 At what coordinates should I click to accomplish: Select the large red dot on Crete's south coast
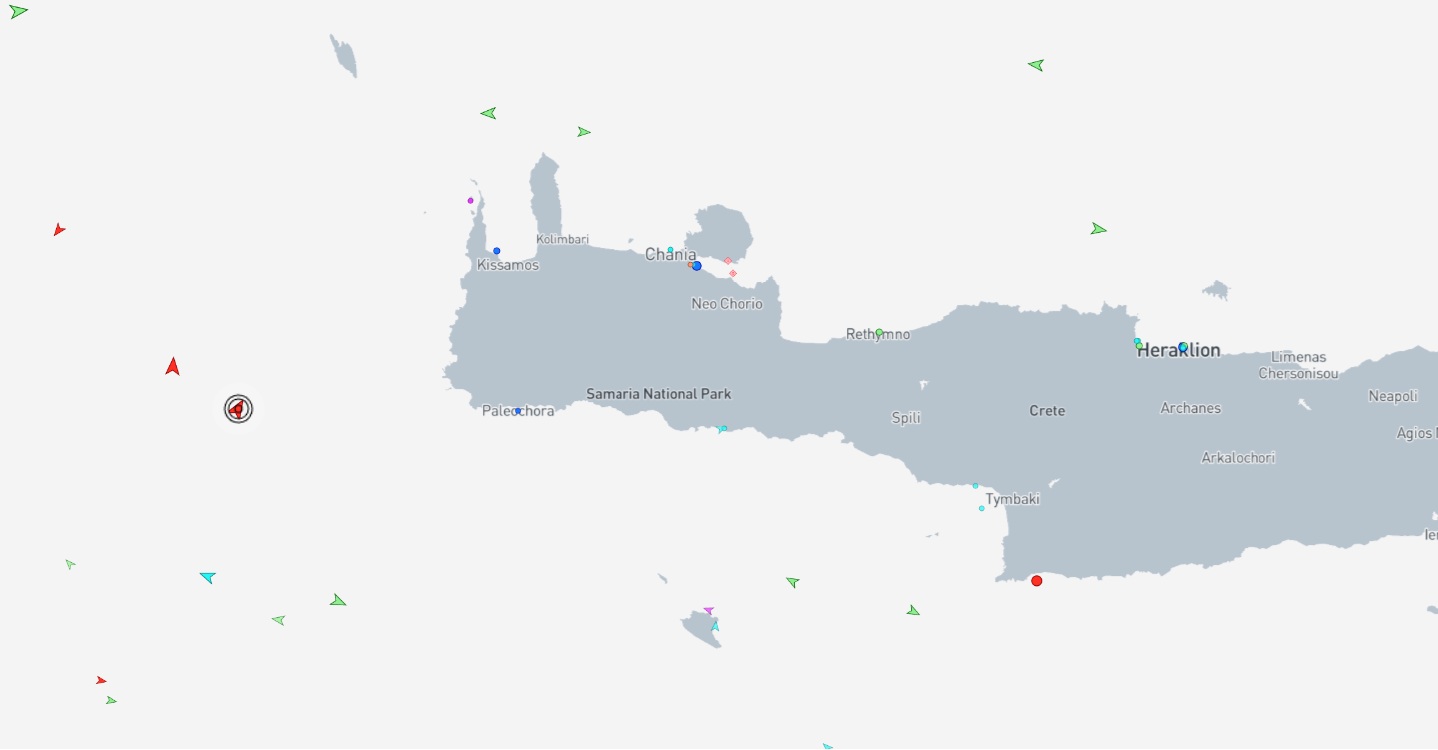tap(1036, 581)
